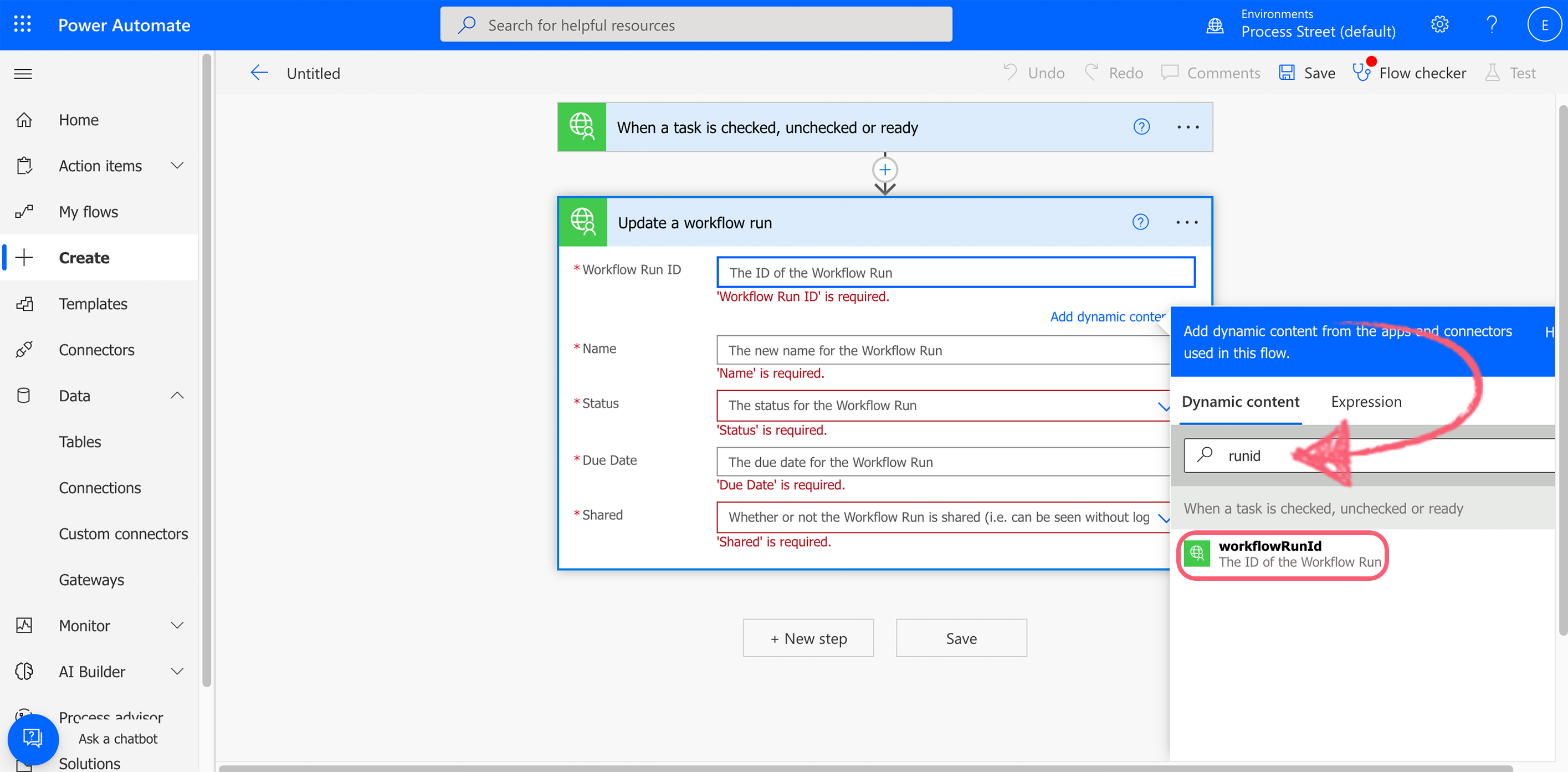Click the settings gear icon
1568x772 pixels.
coord(1439,24)
